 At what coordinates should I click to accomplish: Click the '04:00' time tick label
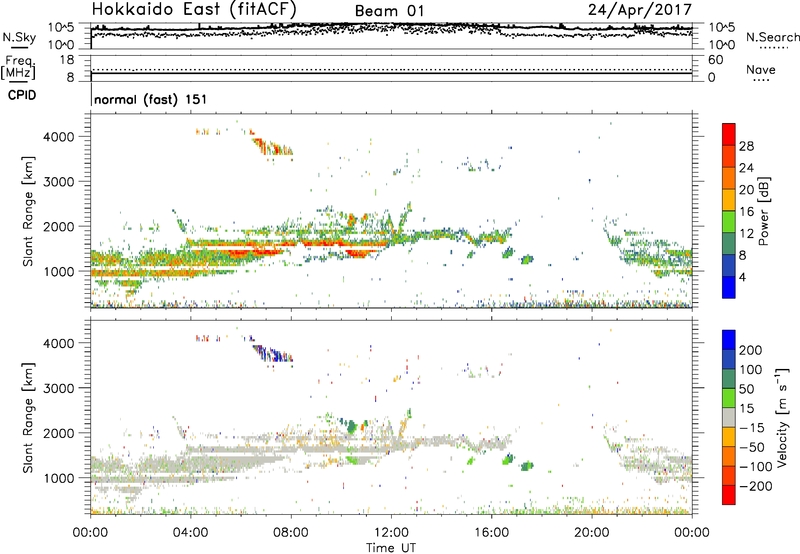(x=190, y=533)
